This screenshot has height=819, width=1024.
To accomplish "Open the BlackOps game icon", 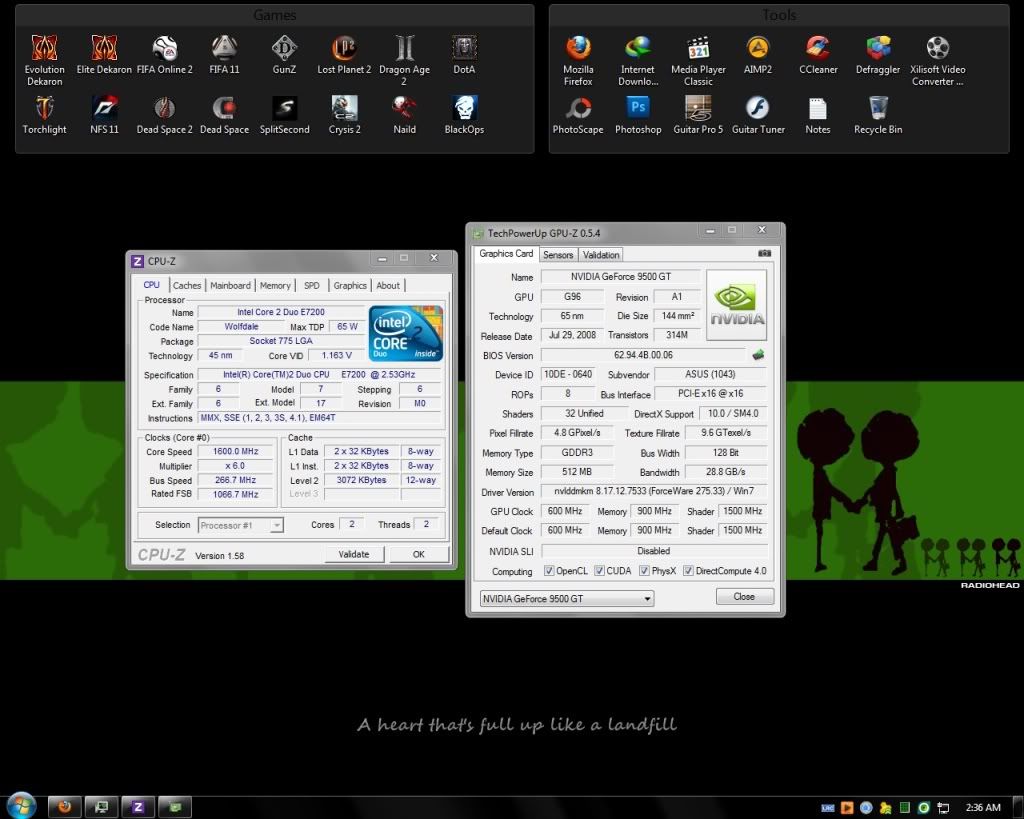I will tap(464, 115).
